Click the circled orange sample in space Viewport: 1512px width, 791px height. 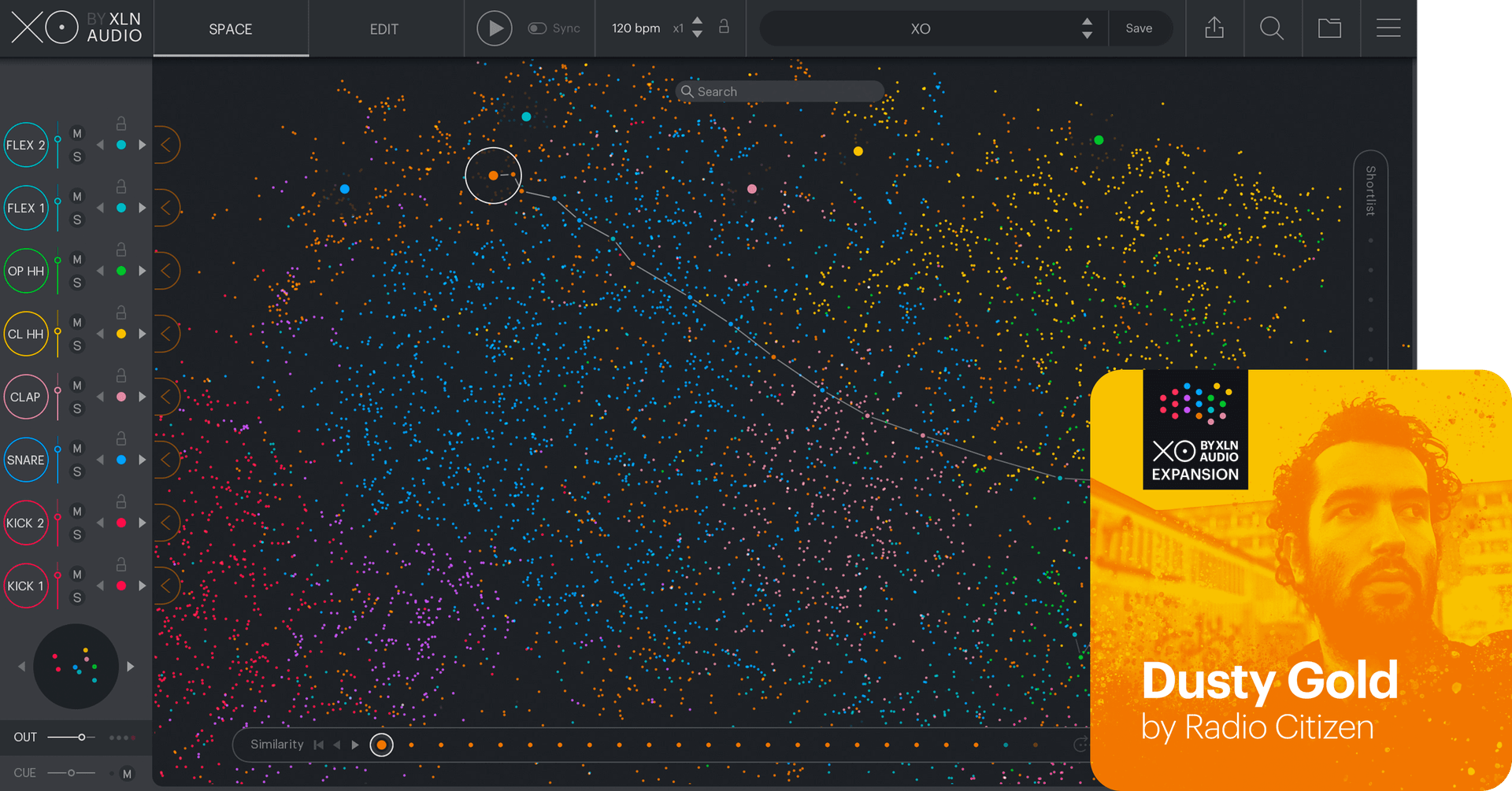[x=493, y=176]
